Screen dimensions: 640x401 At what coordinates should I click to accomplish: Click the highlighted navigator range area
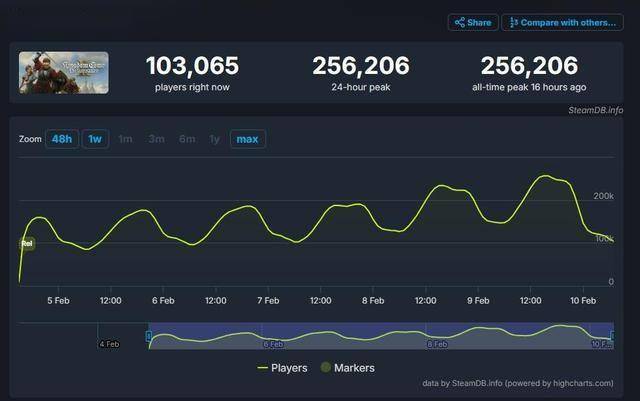[x=381, y=336]
